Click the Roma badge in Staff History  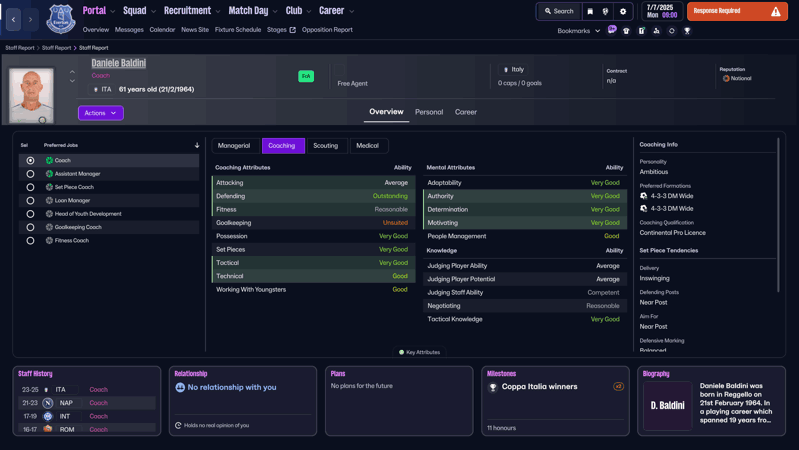pos(48,429)
